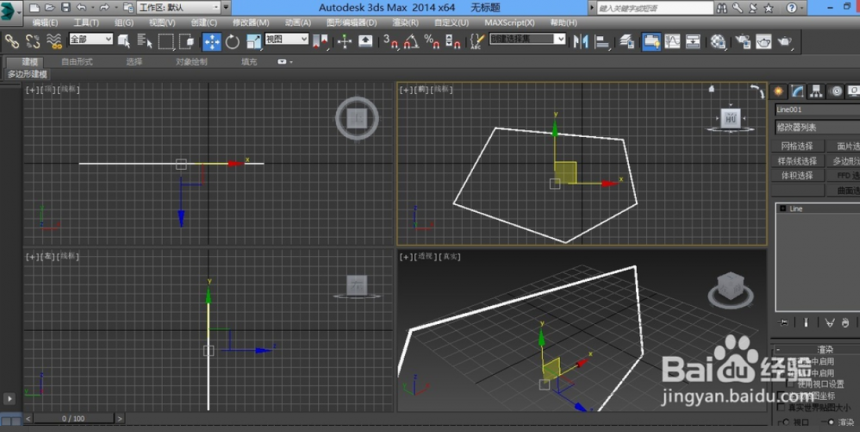Activate the Select and Rotate tool
Viewport: 860px width, 432px height.
[x=233, y=41]
